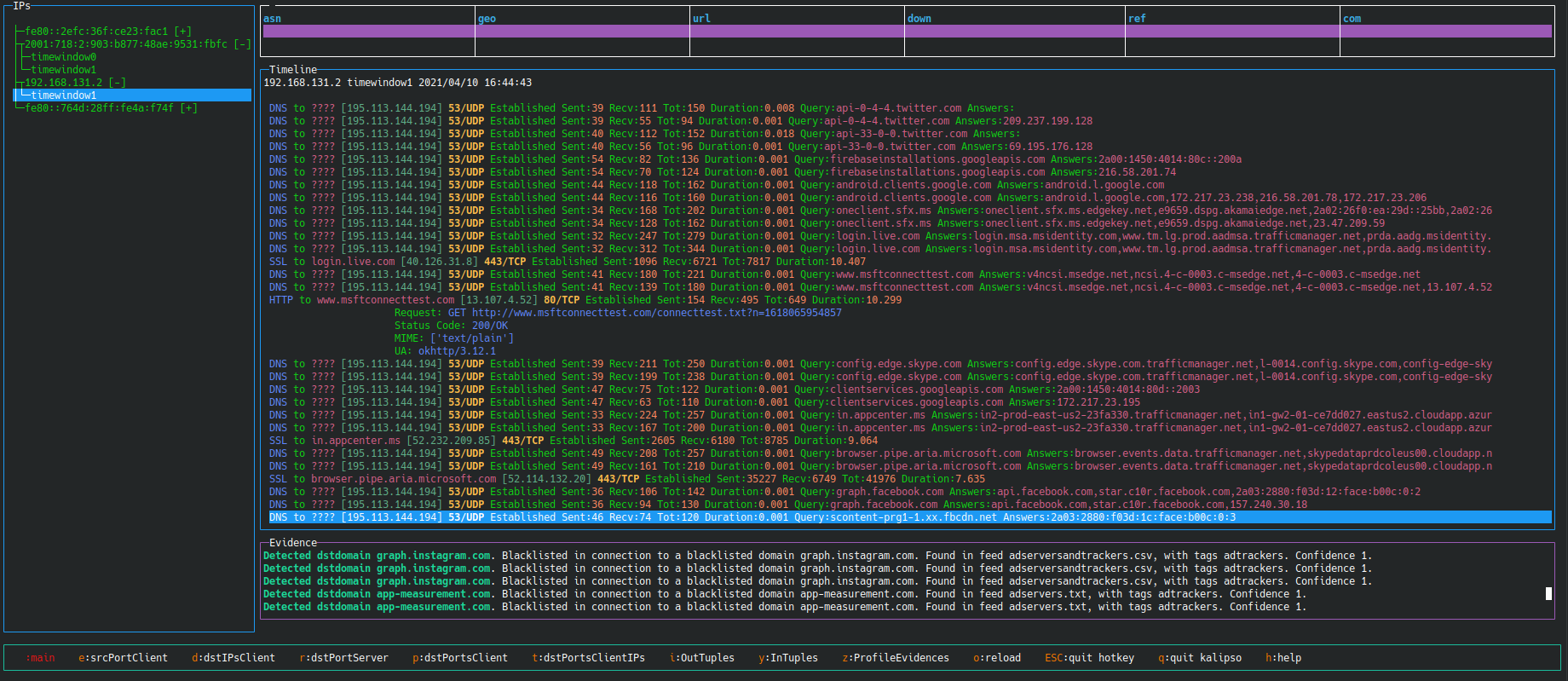1568x681 pixels.
Task: Click the msftconnecttest.com connecttest.txt request URL
Action: point(656,313)
